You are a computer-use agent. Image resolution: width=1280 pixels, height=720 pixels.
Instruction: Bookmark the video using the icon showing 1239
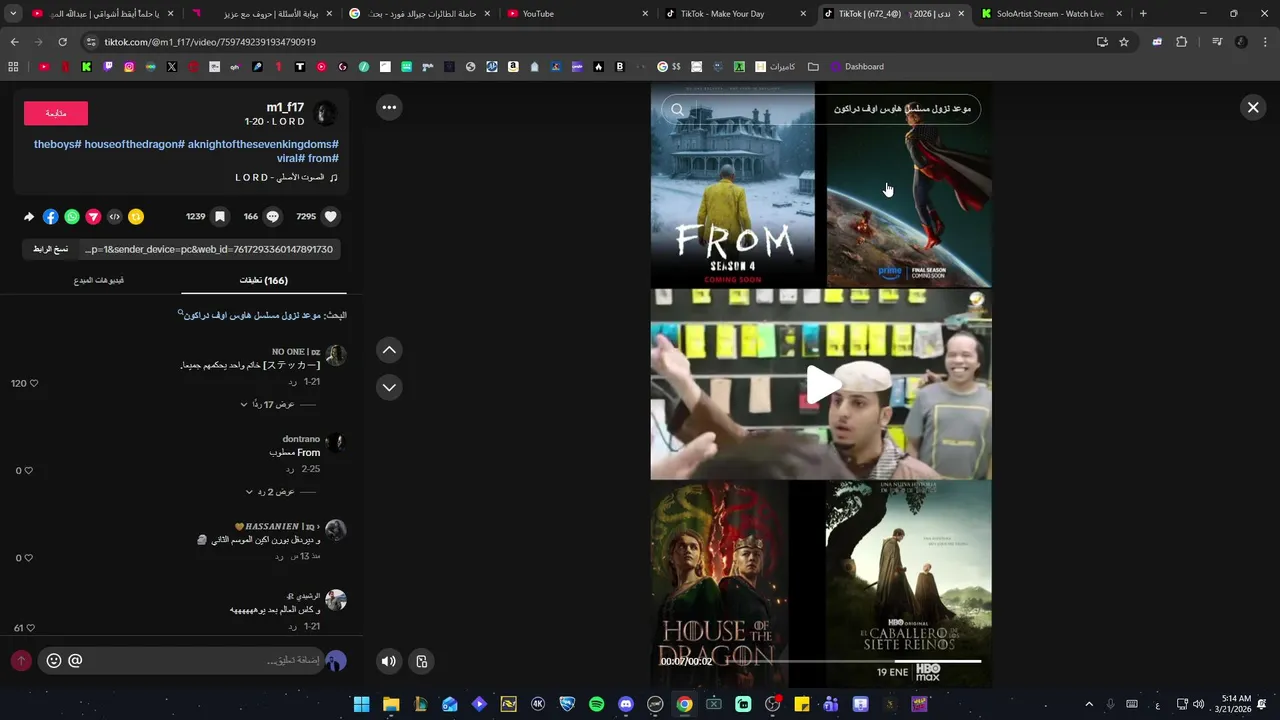pyautogui.click(x=220, y=216)
